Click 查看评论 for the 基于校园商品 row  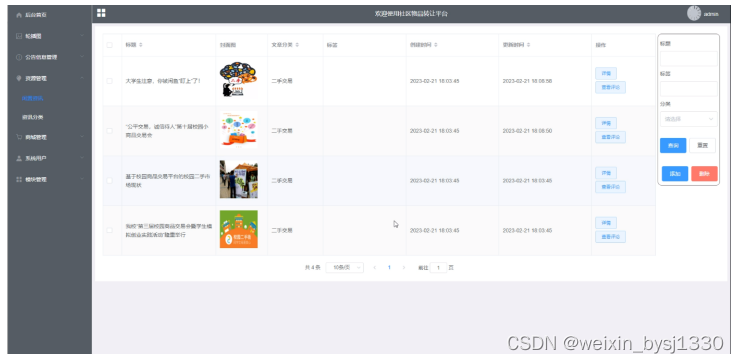610,187
